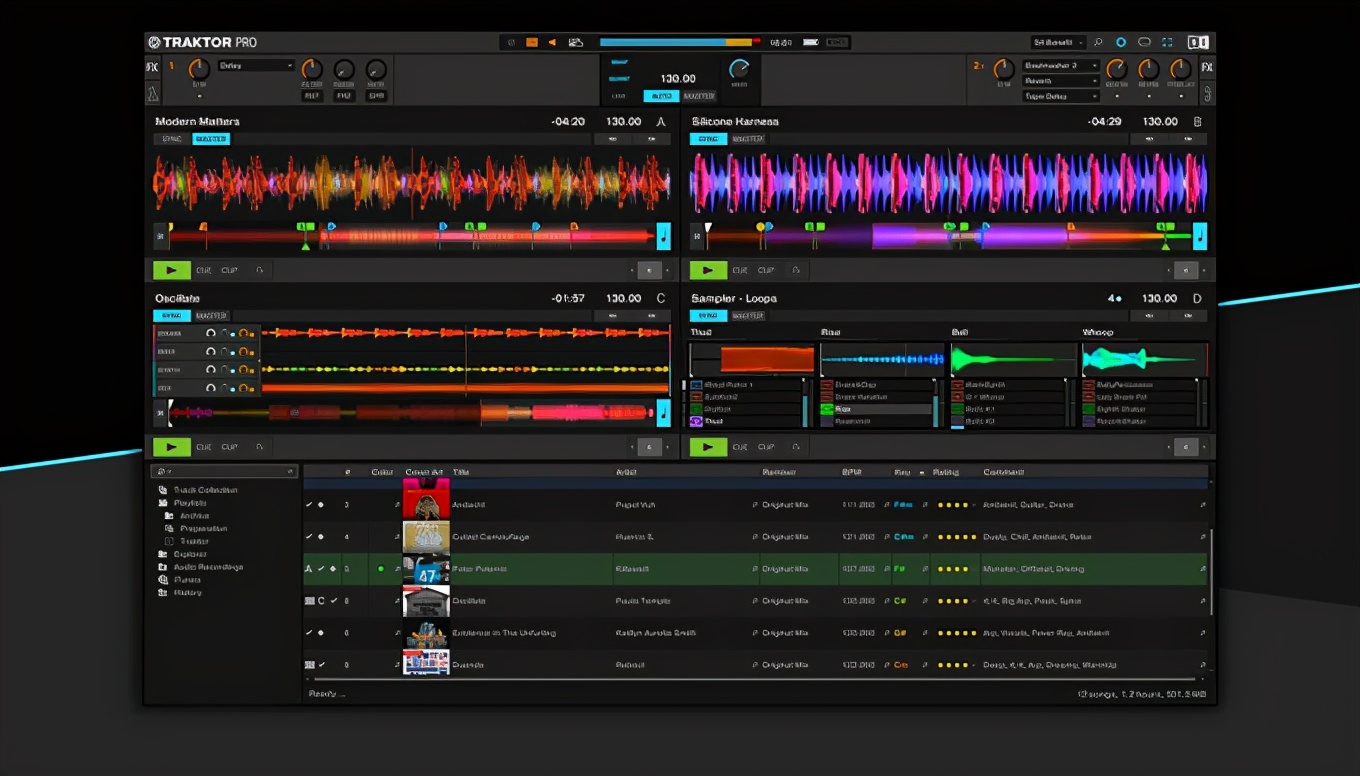The width and height of the screenshot is (1360, 776).
Task: Click the layout view icon at top-right corner
Action: click(x=1197, y=43)
